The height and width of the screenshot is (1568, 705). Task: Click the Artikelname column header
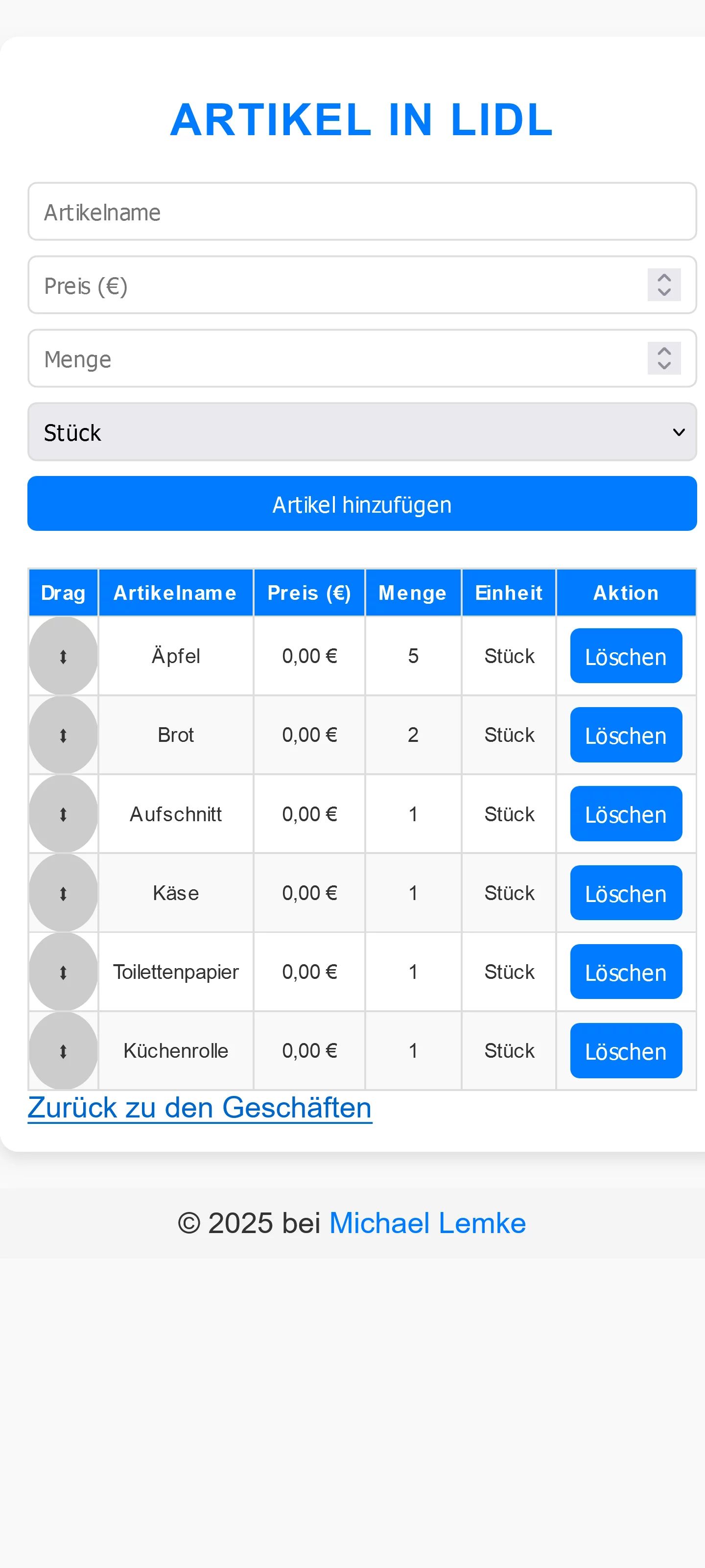(x=175, y=592)
